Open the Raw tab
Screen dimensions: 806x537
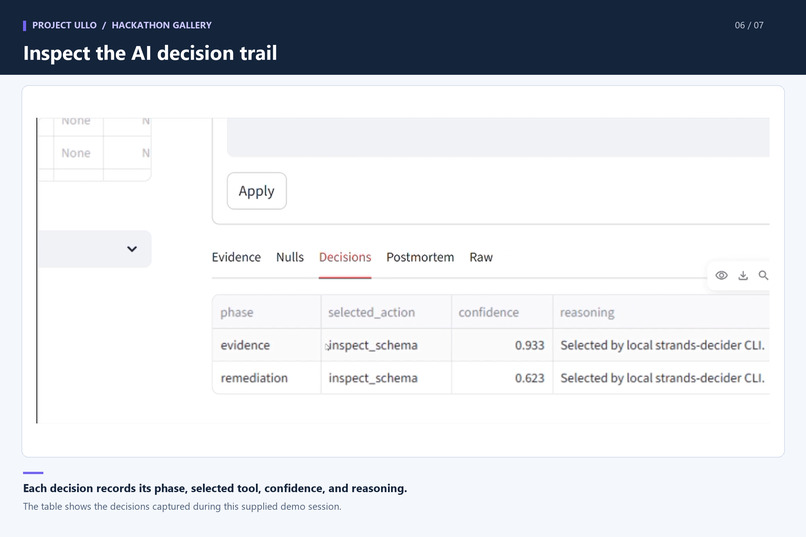click(481, 257)
